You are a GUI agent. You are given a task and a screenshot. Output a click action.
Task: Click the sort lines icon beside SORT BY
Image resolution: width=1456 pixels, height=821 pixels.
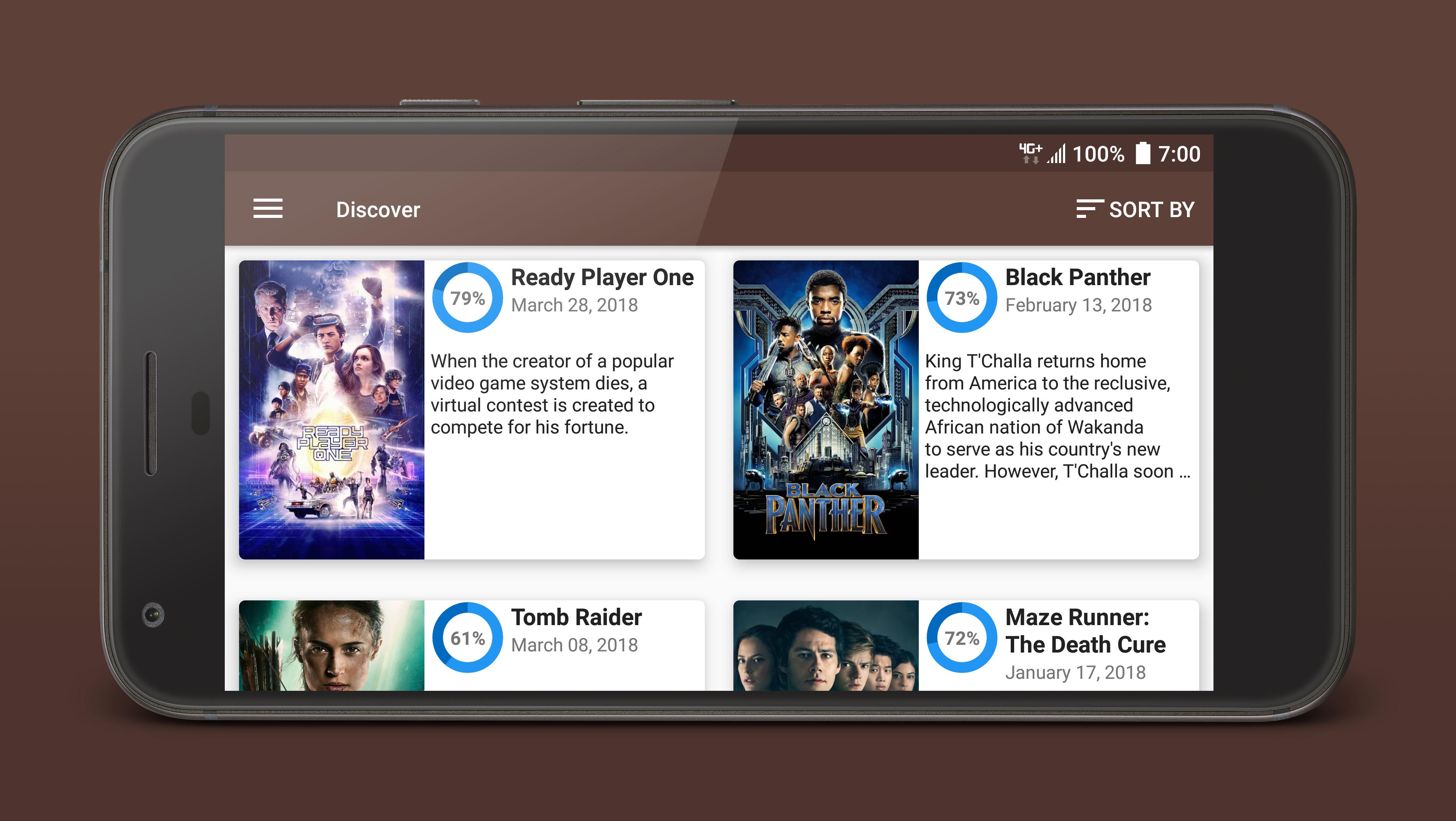tap(1090, 209)
